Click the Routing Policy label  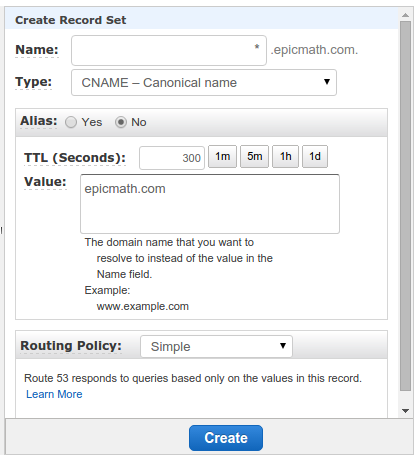click(x=71, y=346)
